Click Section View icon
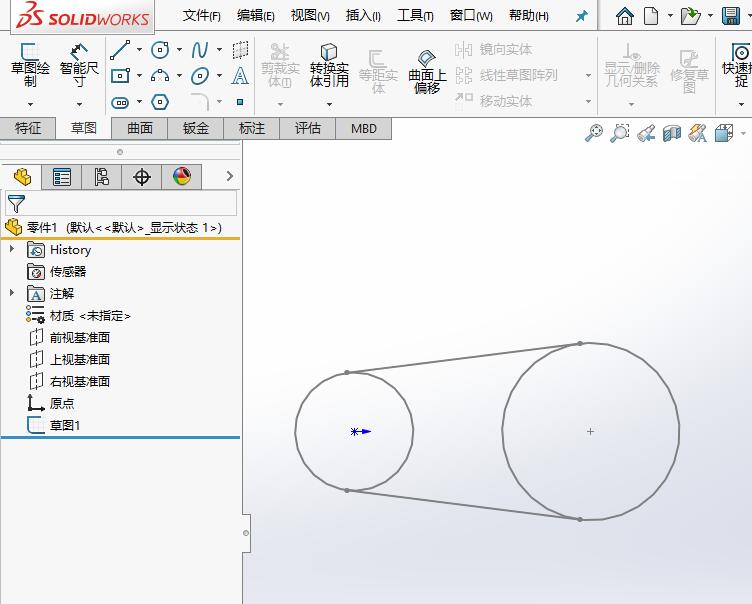The width and height of the screenshot is (752, 604). [672, 133]
